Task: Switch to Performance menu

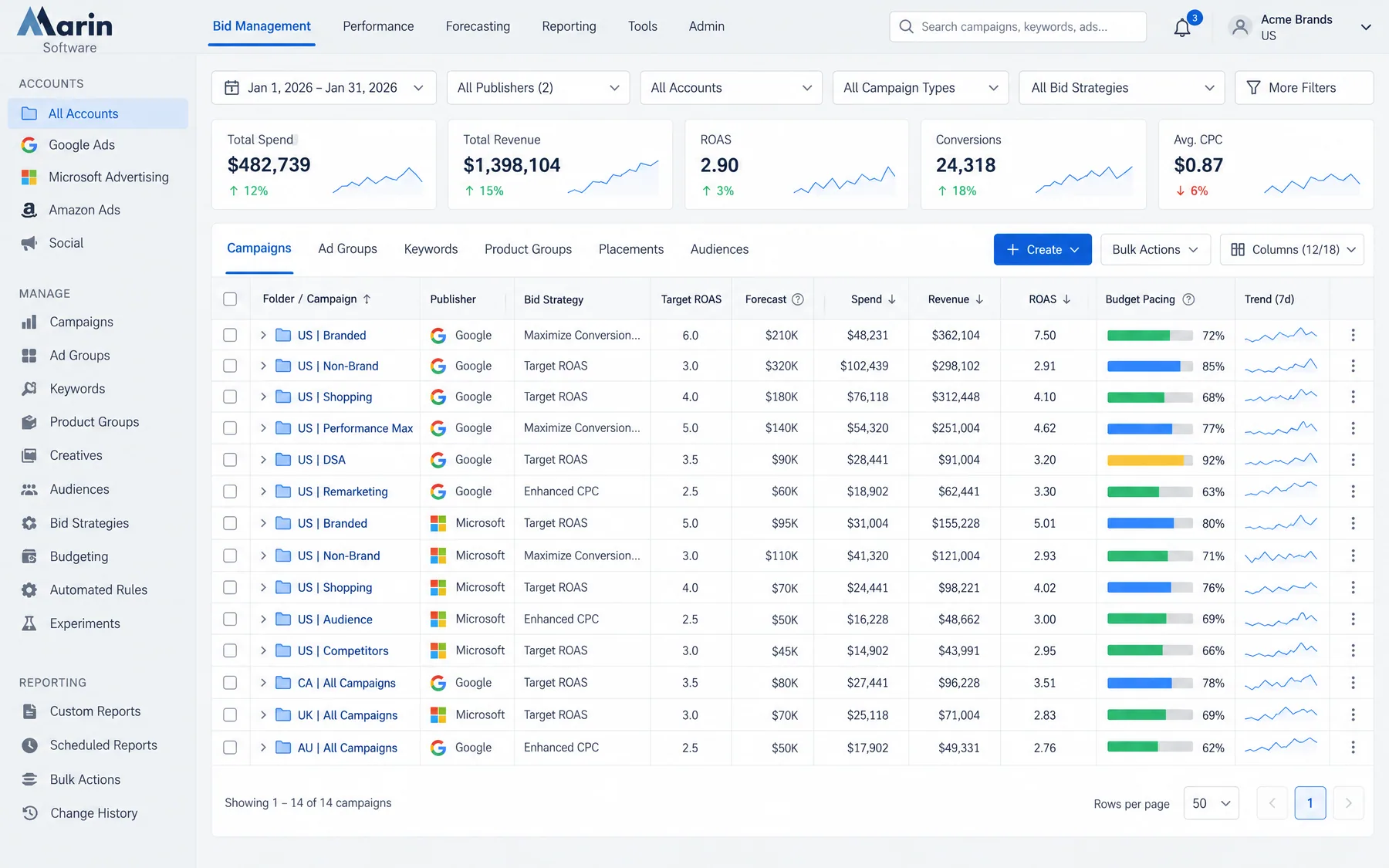Action: pos(378,26)
